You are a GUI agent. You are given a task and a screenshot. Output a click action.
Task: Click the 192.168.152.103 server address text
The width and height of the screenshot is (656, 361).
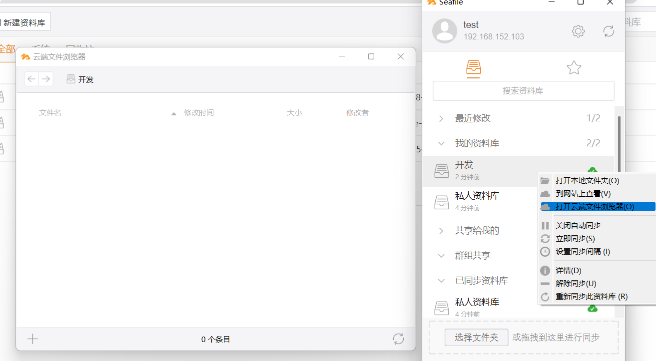pyautogui.click(x=494, y=37)
